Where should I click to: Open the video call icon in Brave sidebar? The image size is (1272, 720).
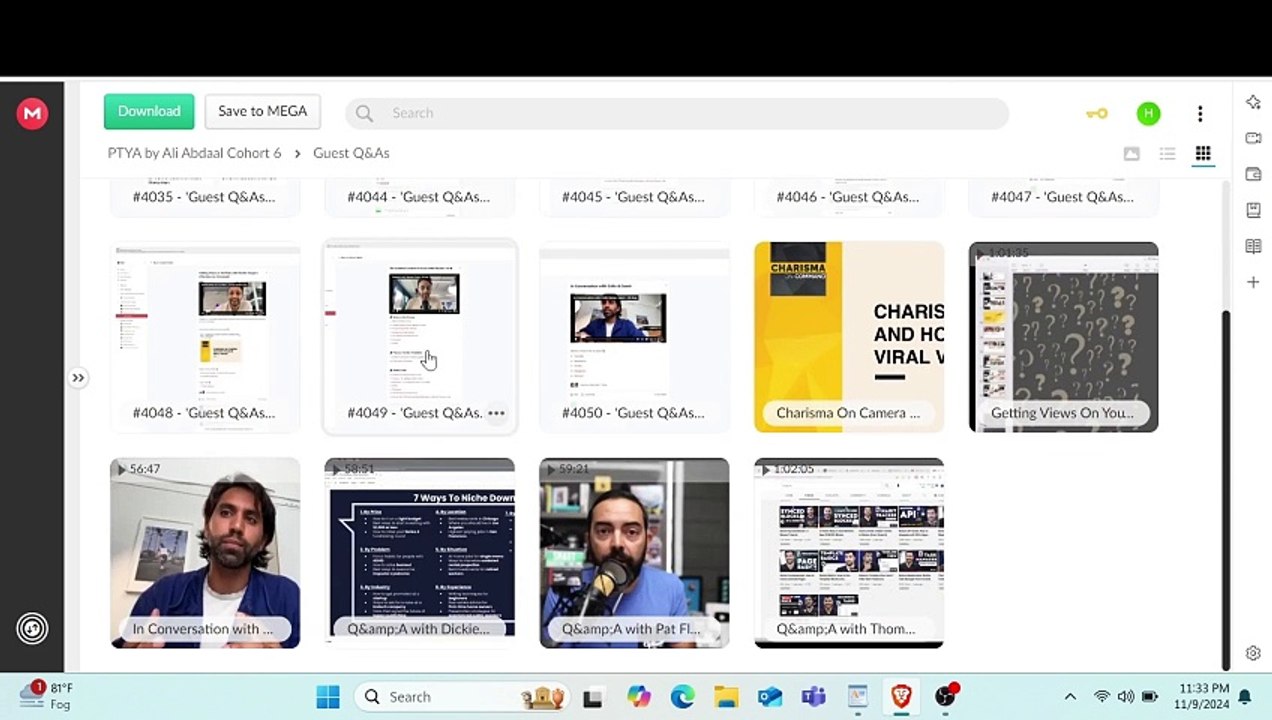(x=1253, y=138)
